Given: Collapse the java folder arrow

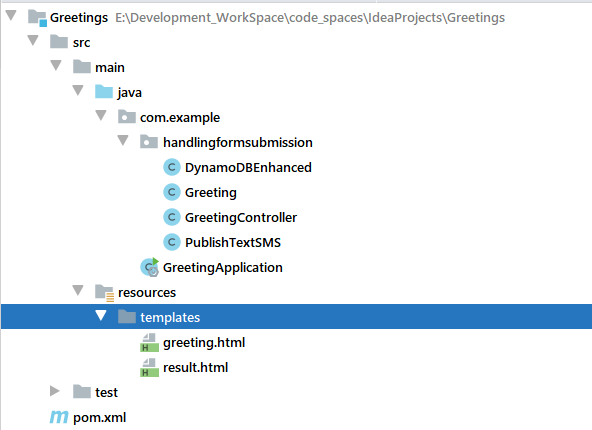Looking at the screenshot, I should [78, 90].
